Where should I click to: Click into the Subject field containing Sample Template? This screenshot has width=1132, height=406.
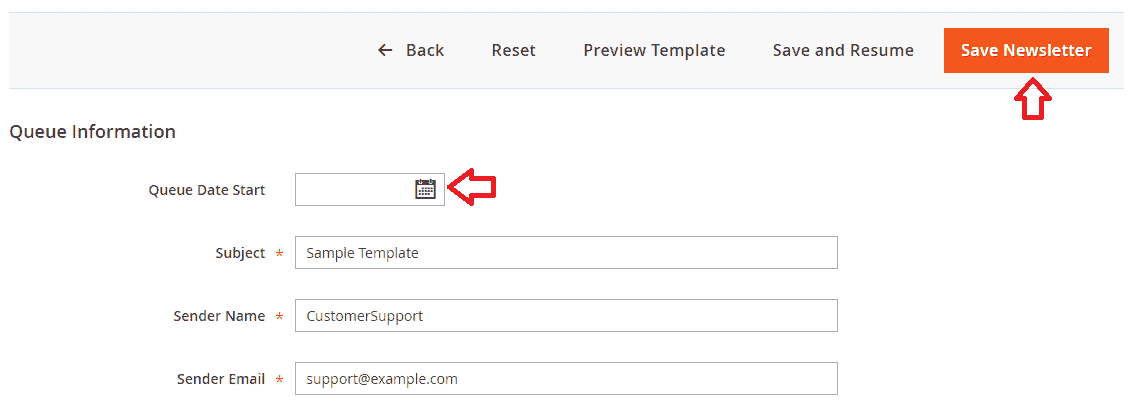coord(566,252)
